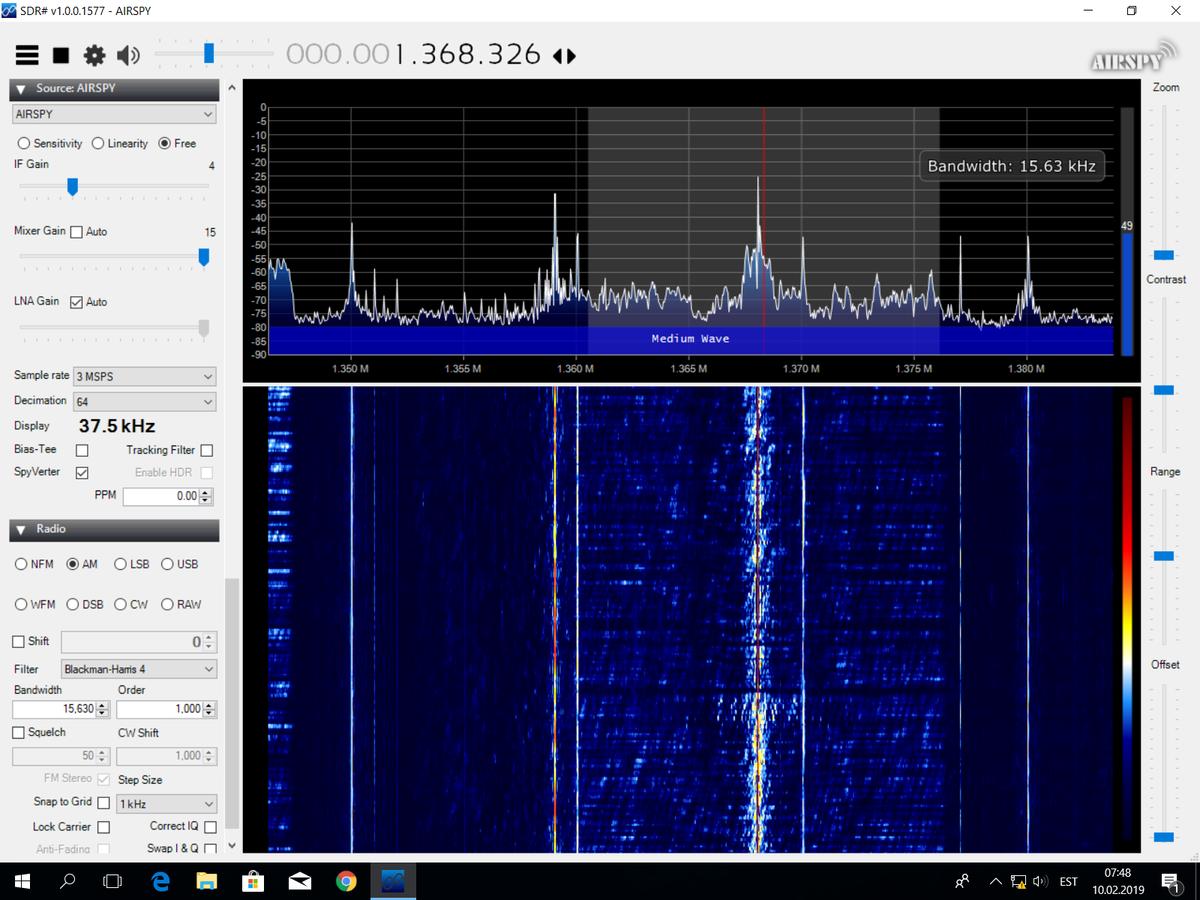Viewport: 1200px width, 900px height.
Task: Select RAW demodulation mode
Action: [167, 604]
